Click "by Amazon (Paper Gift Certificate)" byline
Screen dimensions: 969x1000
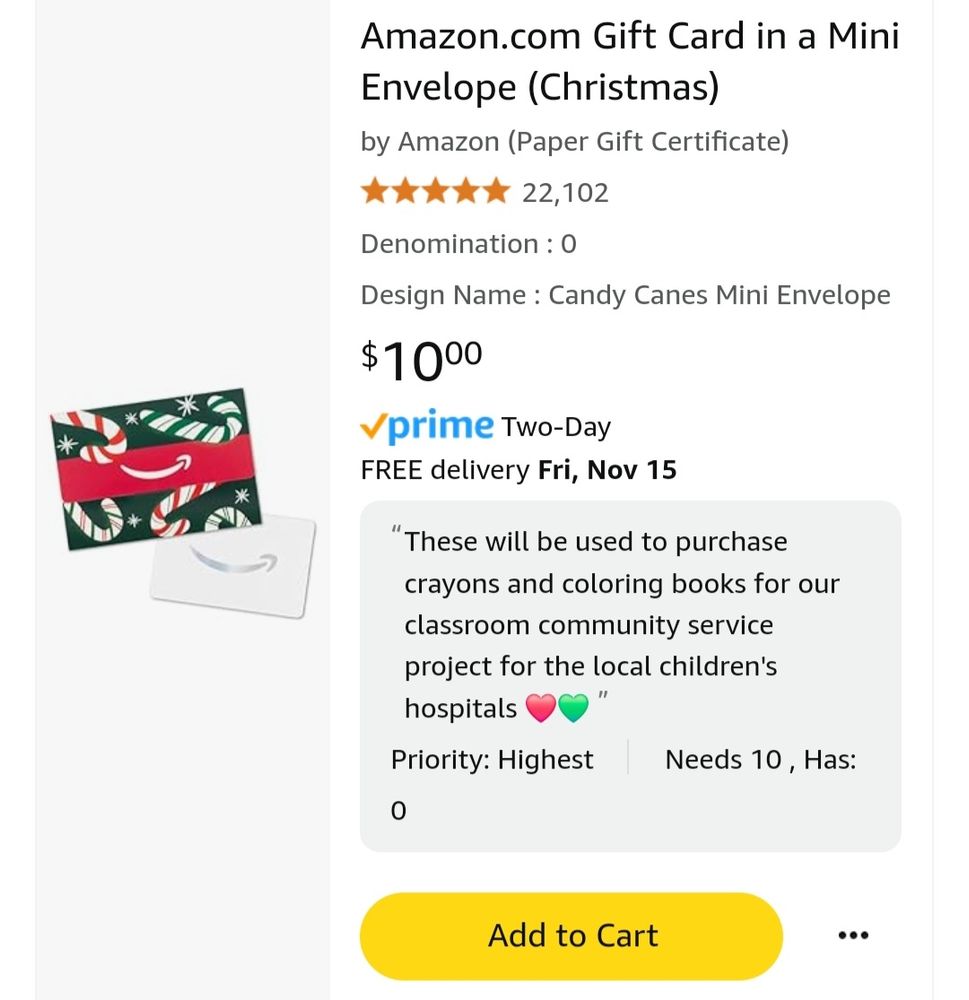coord(574,142)
